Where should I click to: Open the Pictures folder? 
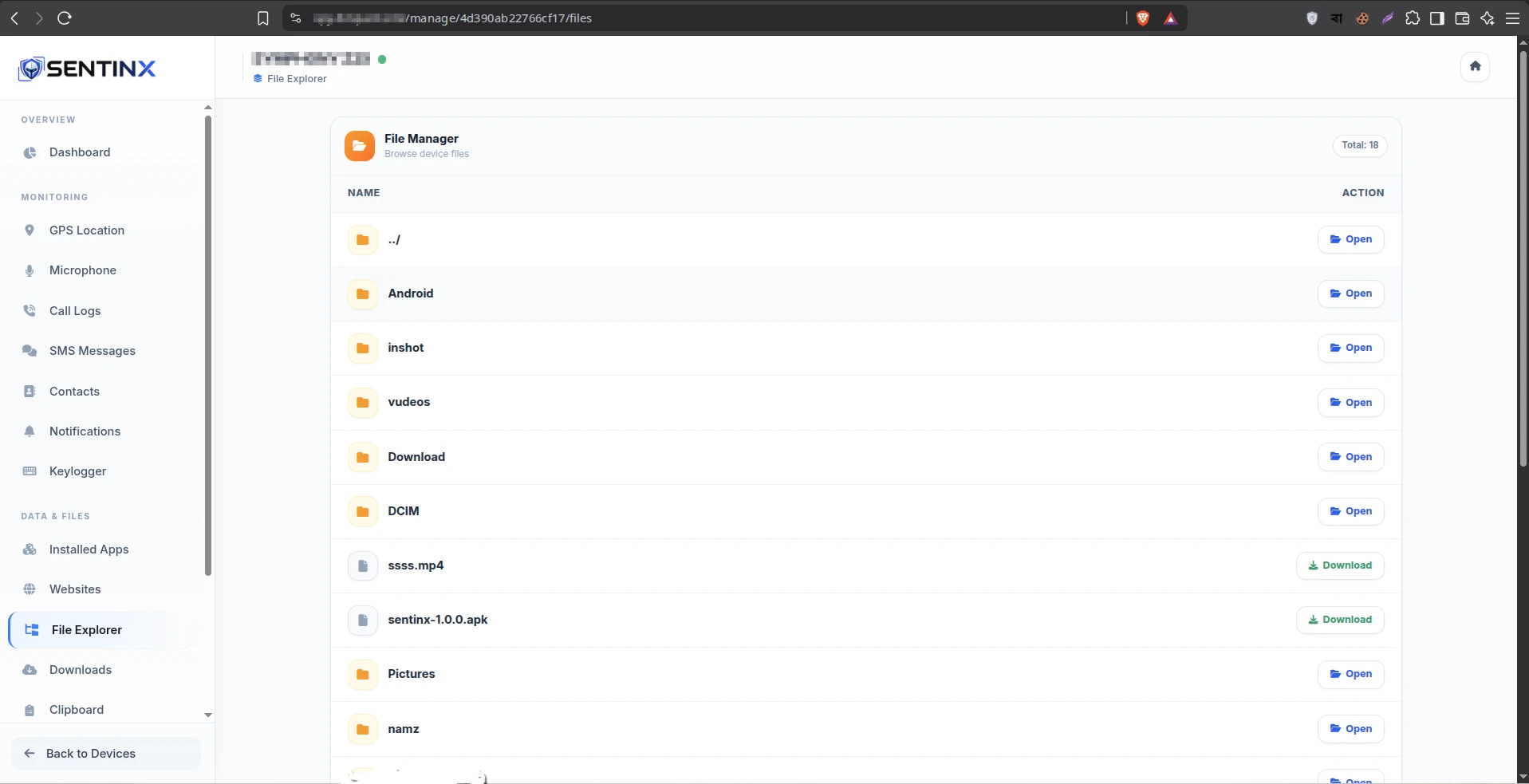(1350, 674)
